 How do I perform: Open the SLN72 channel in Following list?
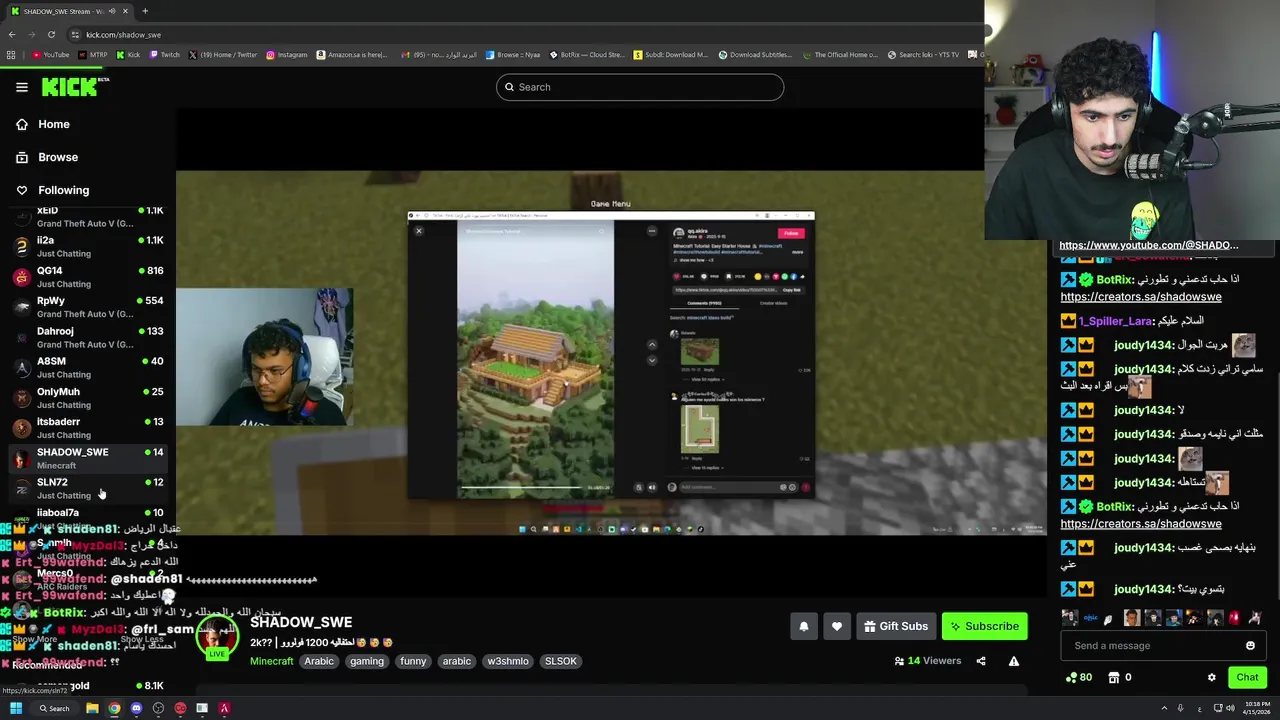point(88,488)
